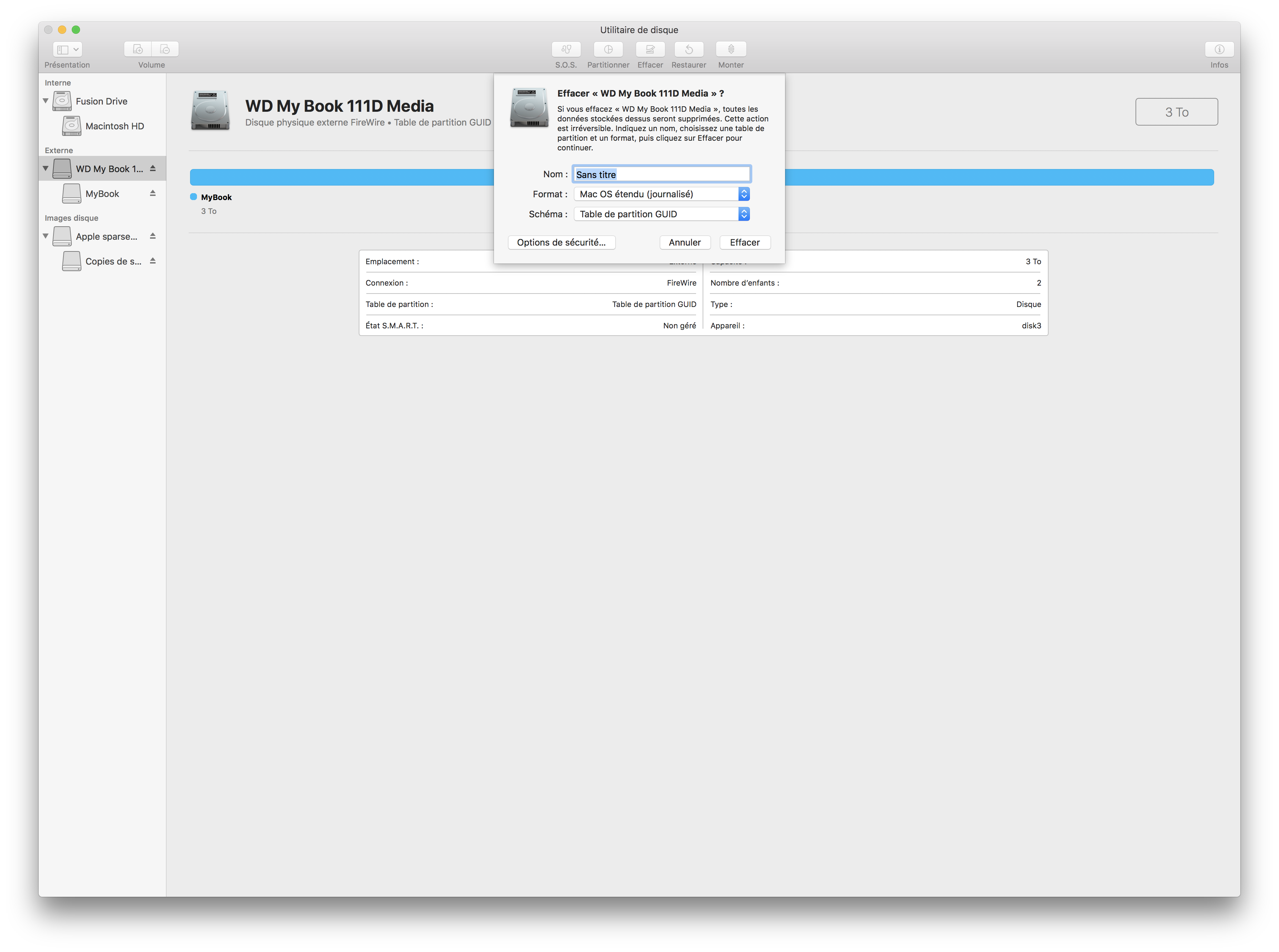Click the FireWire connection value
1279x952 pixels.
(x=682, y=283)
